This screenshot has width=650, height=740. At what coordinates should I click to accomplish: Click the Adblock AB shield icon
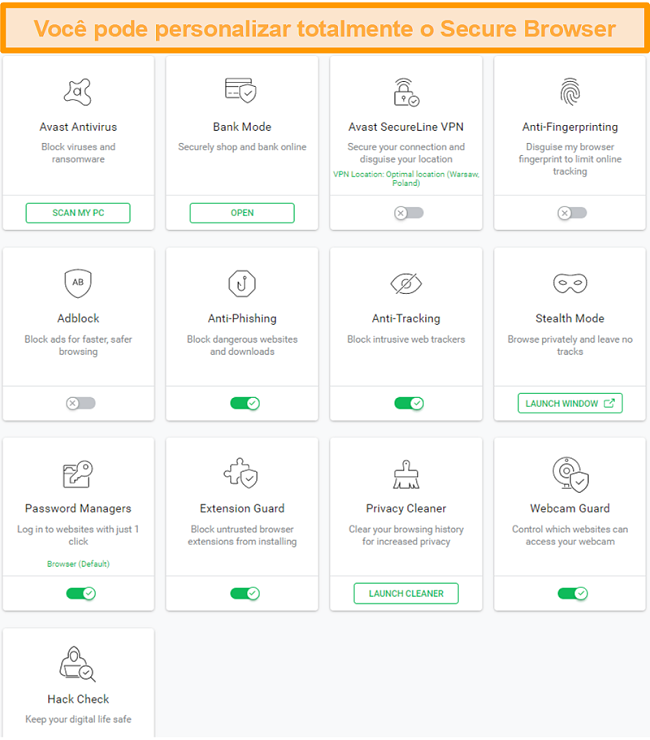coord(78,283)
